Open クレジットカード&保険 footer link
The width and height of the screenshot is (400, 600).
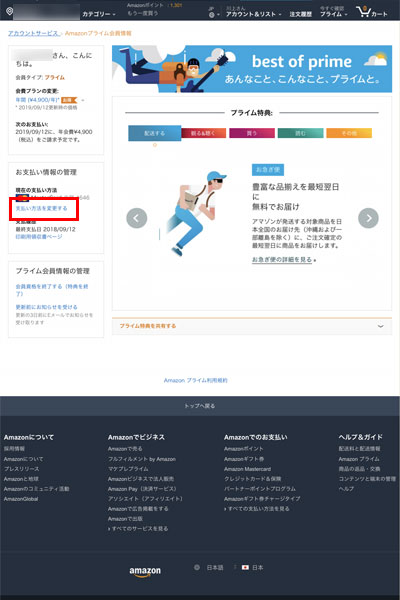[253, 479]
